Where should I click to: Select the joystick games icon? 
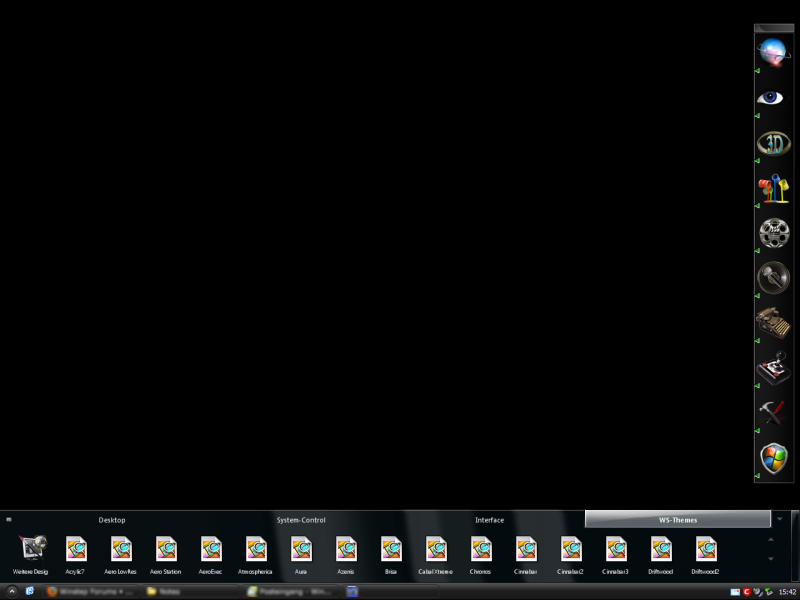(773, 369)
